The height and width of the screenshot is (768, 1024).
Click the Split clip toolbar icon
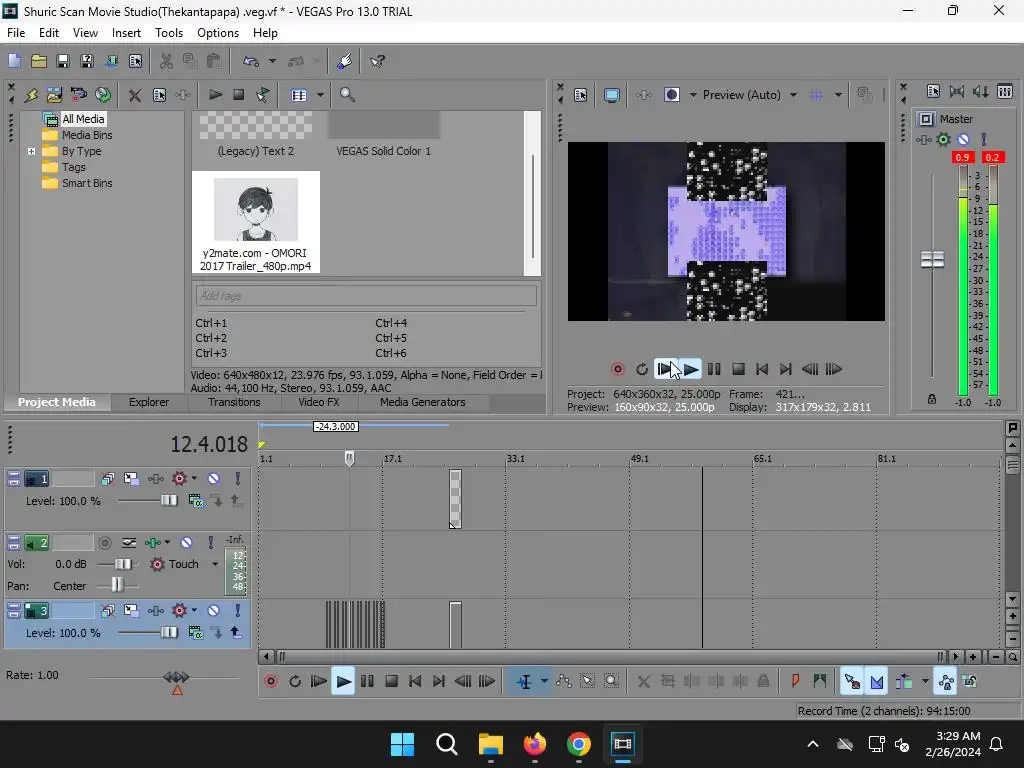pyautogui.click(x=741, y=682)
